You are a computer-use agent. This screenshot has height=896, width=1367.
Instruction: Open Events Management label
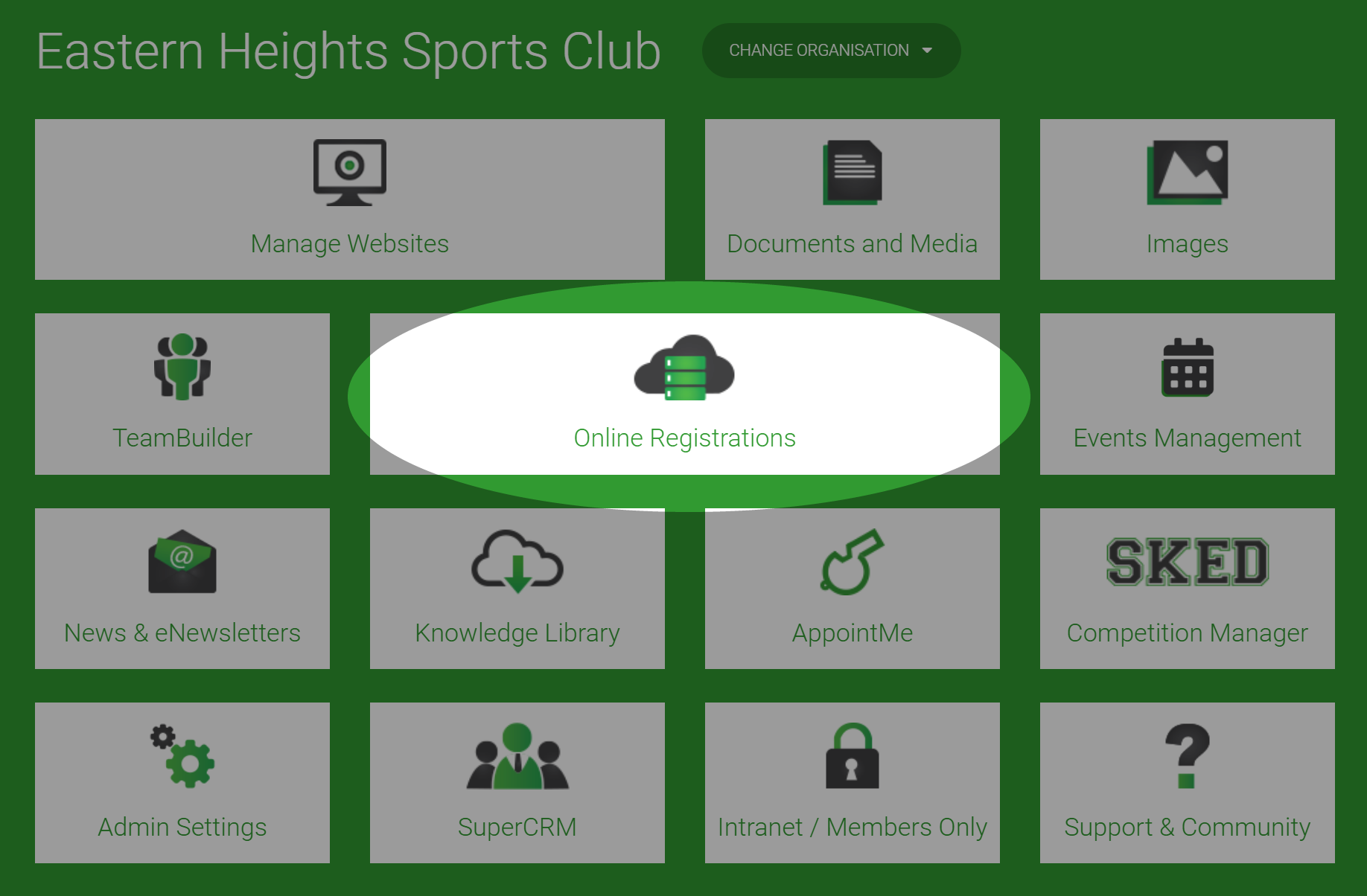1188,439
